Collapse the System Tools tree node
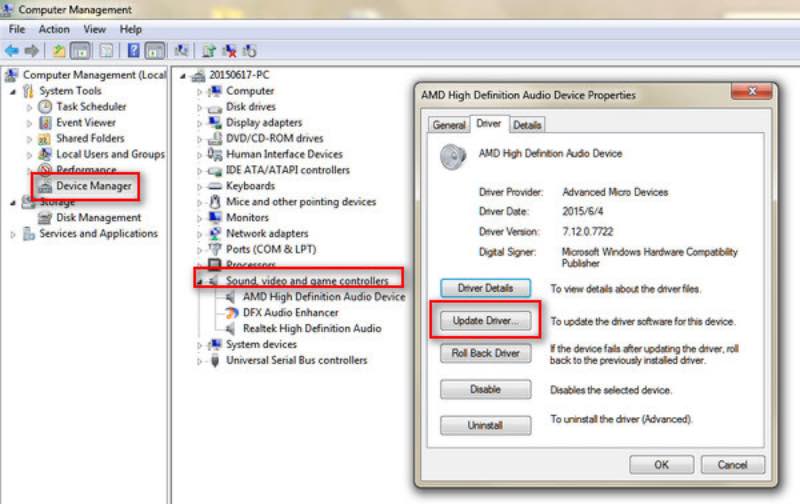The image size is (800, 504). (x=13, y=92)
